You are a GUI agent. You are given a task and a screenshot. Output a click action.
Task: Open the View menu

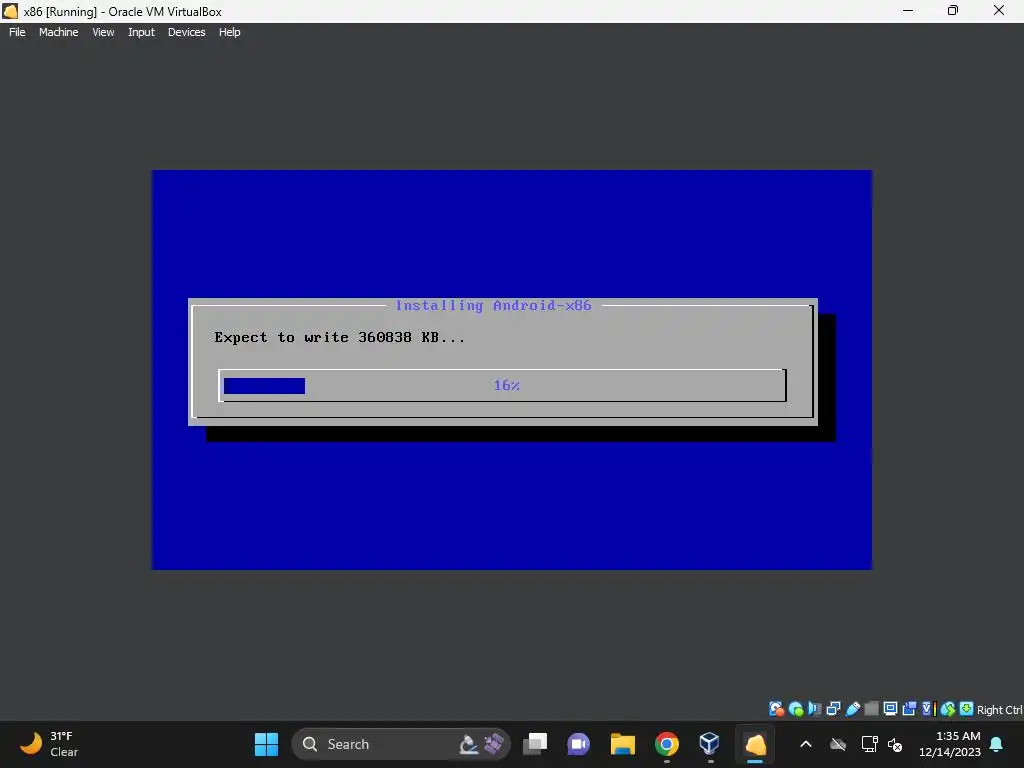[103, 32]
